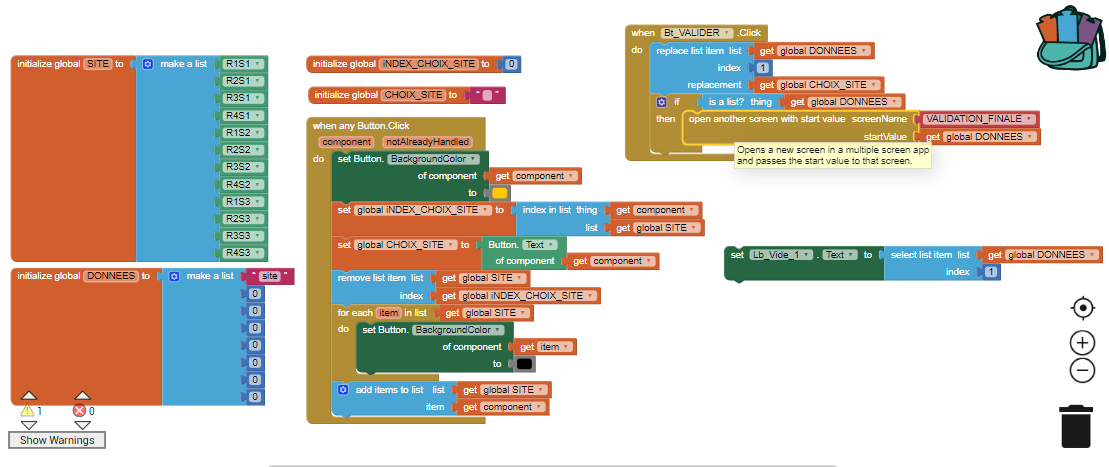Open the Bt_VALIDER component dropdown
Image resolution: width=1109 pixels, height=467 pixels.
tap(726, 33)
